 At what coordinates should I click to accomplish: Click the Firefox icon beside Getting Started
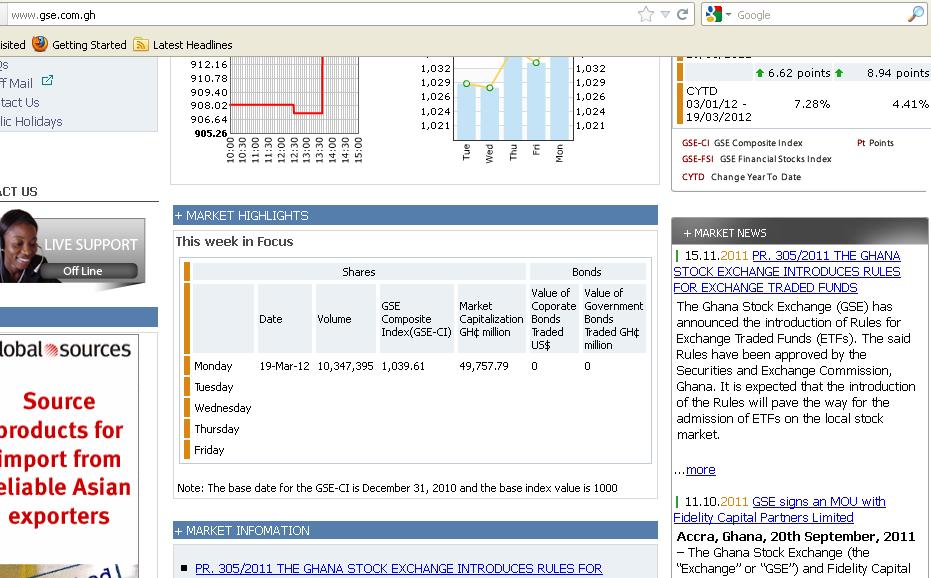coord(40,44)
